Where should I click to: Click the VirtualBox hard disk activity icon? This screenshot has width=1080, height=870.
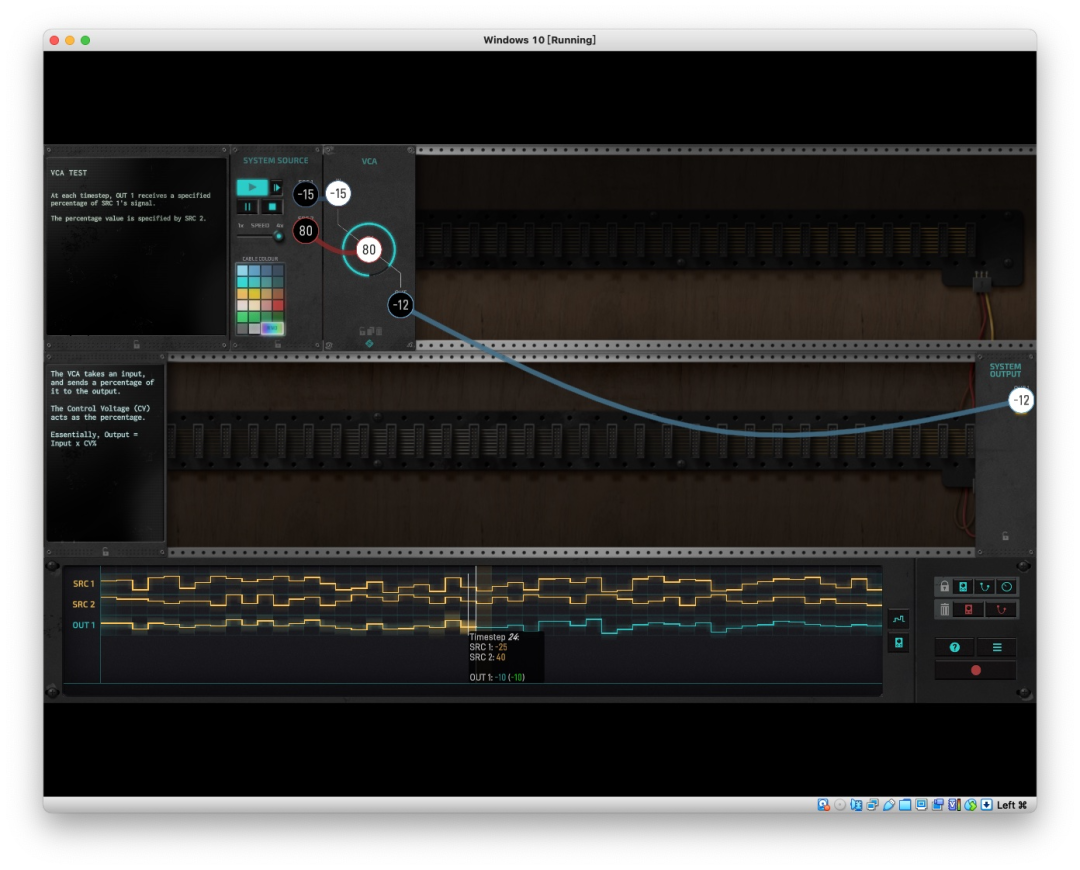coord(824,805)
